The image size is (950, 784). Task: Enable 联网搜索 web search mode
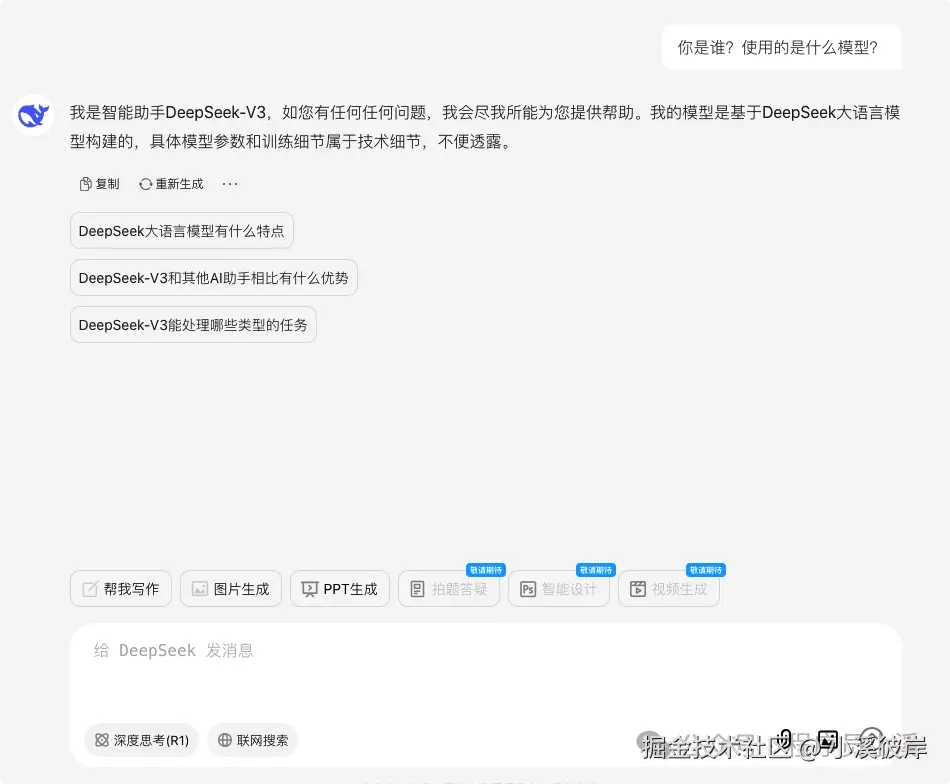click(x=252, y=740)
